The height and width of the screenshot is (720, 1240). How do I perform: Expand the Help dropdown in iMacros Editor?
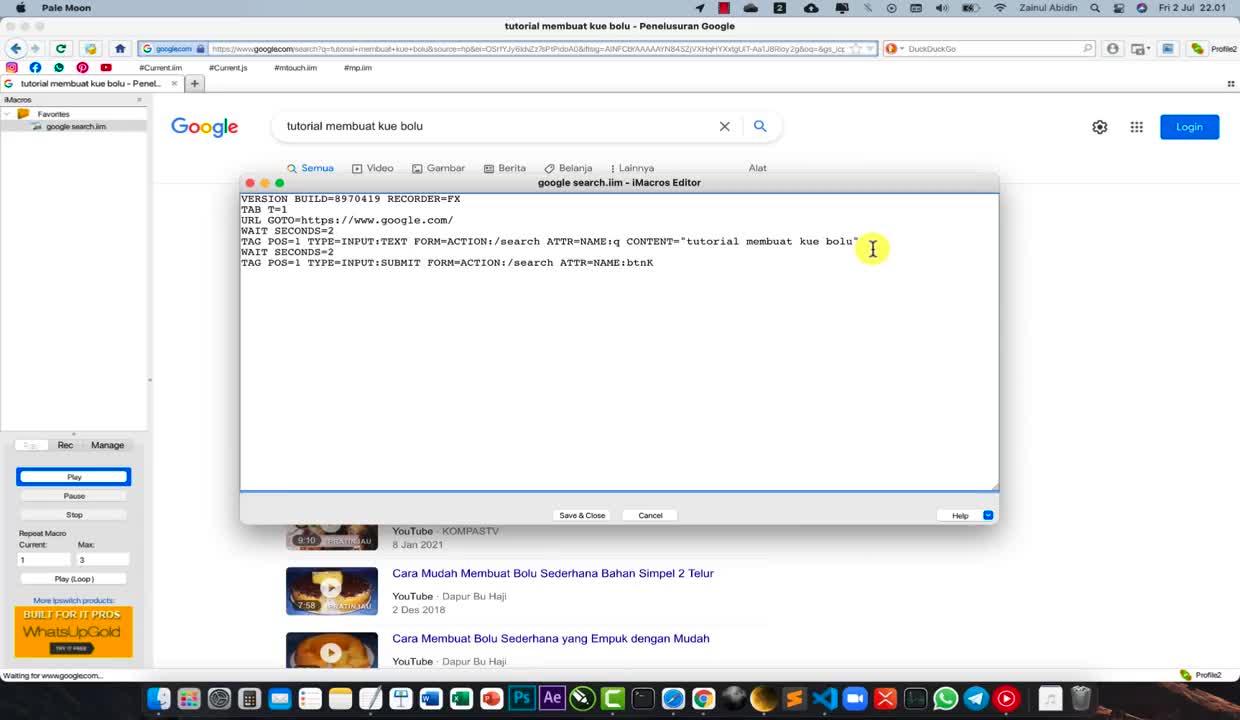pos(988,515)
